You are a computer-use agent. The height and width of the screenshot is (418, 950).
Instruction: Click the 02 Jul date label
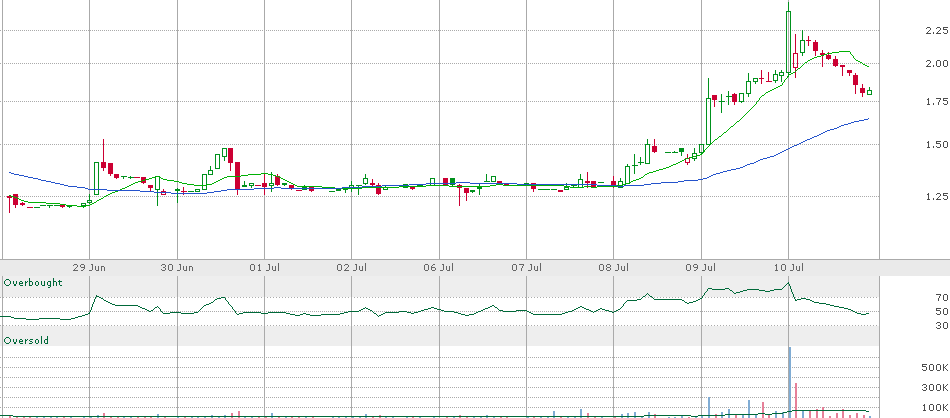point(353,268)
